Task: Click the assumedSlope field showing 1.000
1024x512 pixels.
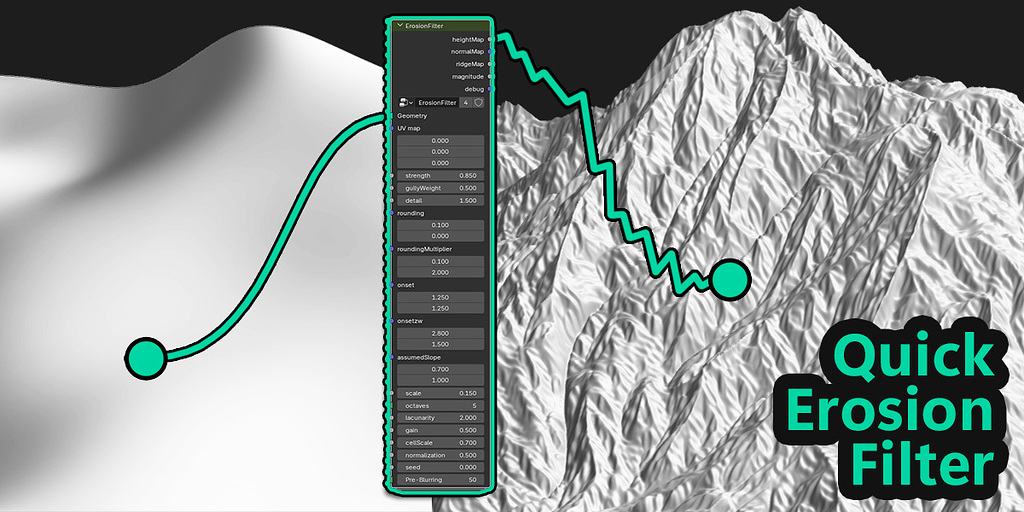Action: [441, 381]
